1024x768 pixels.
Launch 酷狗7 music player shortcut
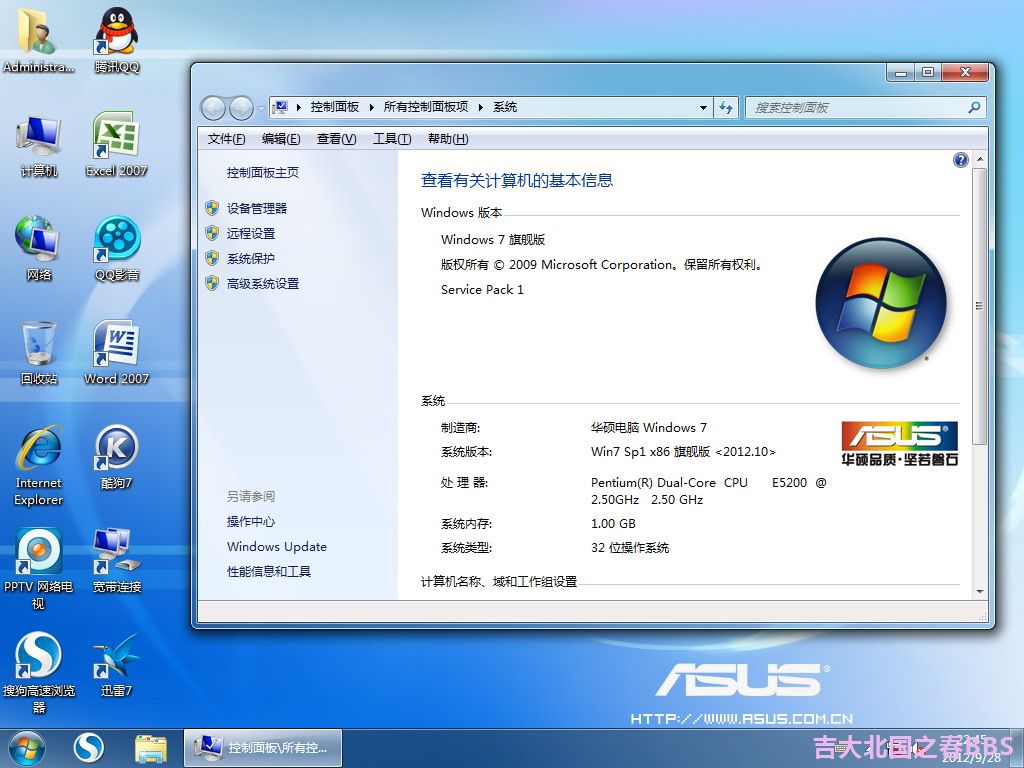(117, 457)
